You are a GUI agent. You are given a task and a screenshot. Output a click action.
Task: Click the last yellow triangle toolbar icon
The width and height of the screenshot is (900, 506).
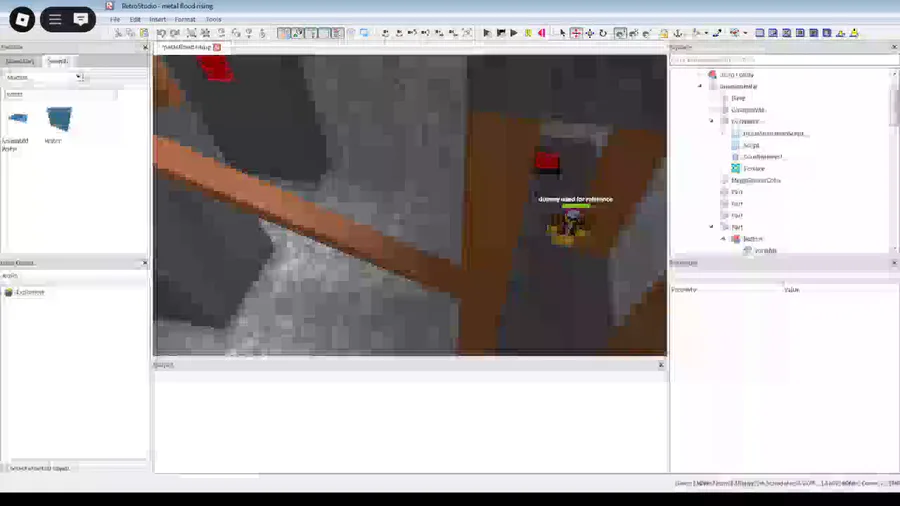pos(854,33)
